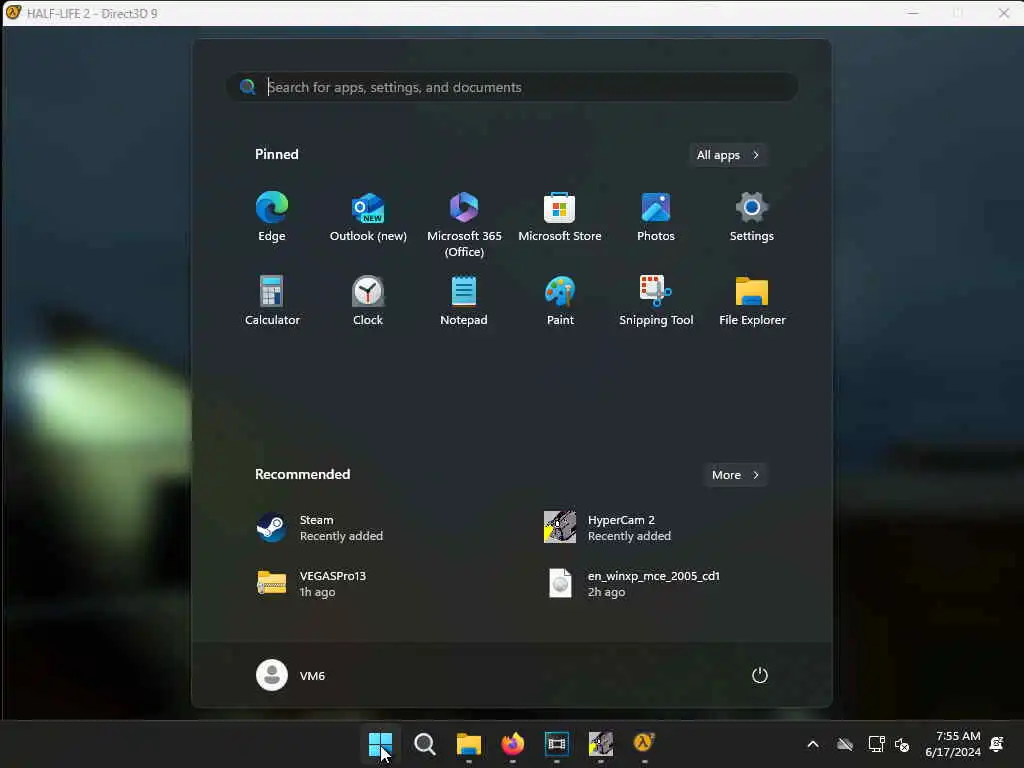
Task: Open notifications bell icon
Action: tap(997, 744)
